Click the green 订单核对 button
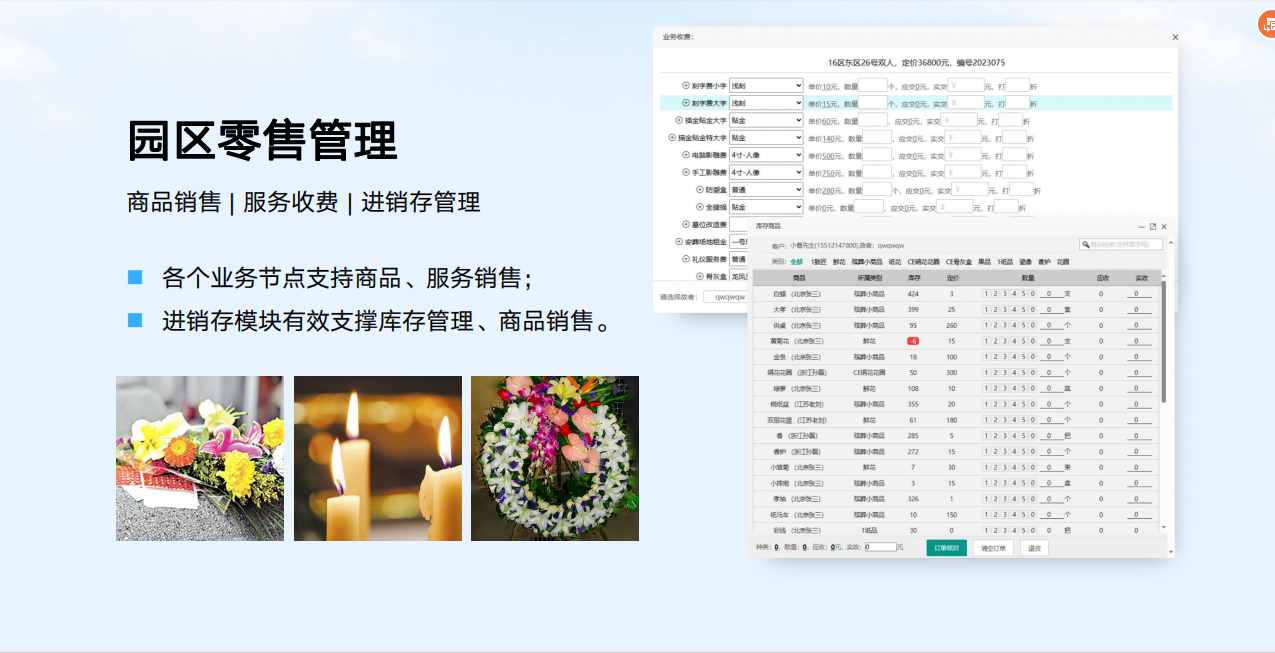 pyautogui.click(x=947, y=548)
